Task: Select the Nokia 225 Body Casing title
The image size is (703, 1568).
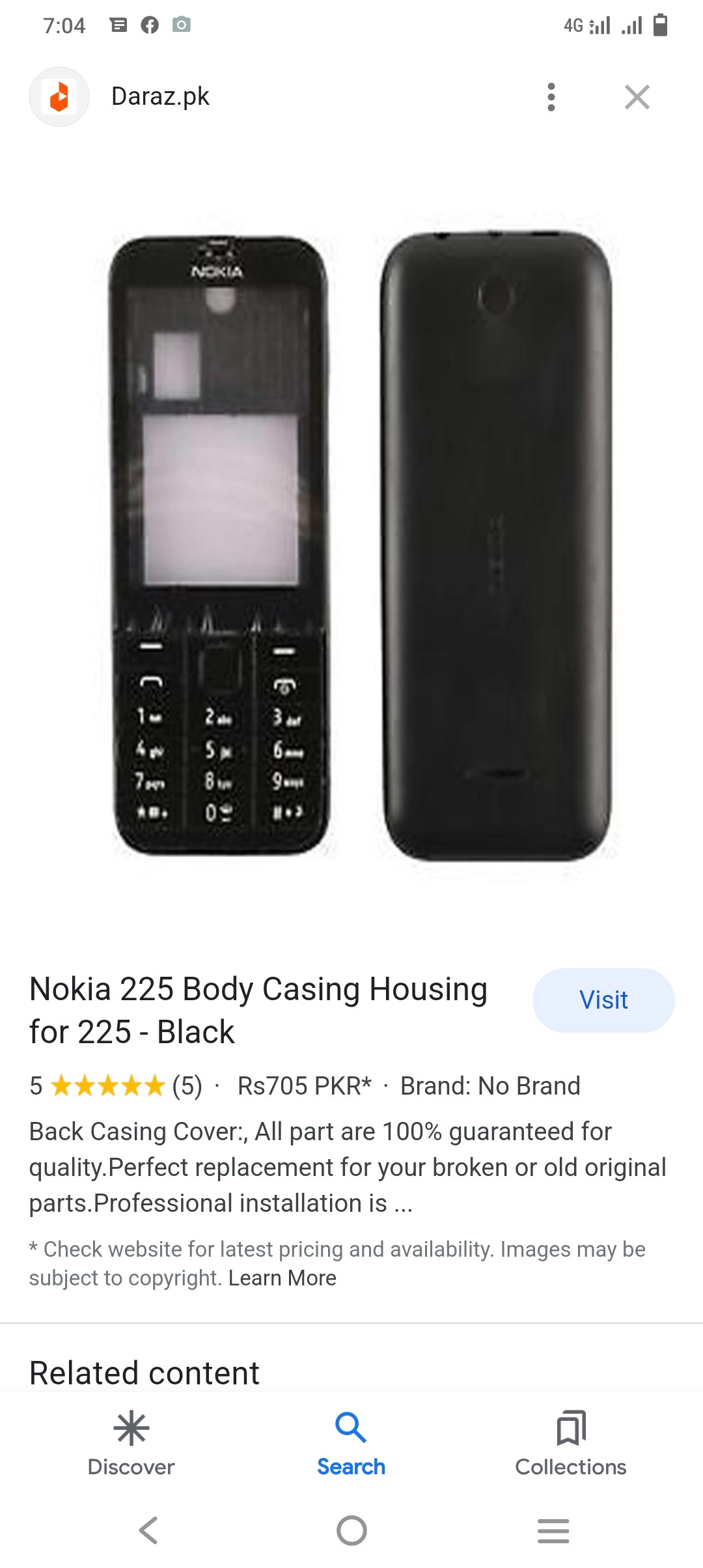Action: click(258, 1010)
